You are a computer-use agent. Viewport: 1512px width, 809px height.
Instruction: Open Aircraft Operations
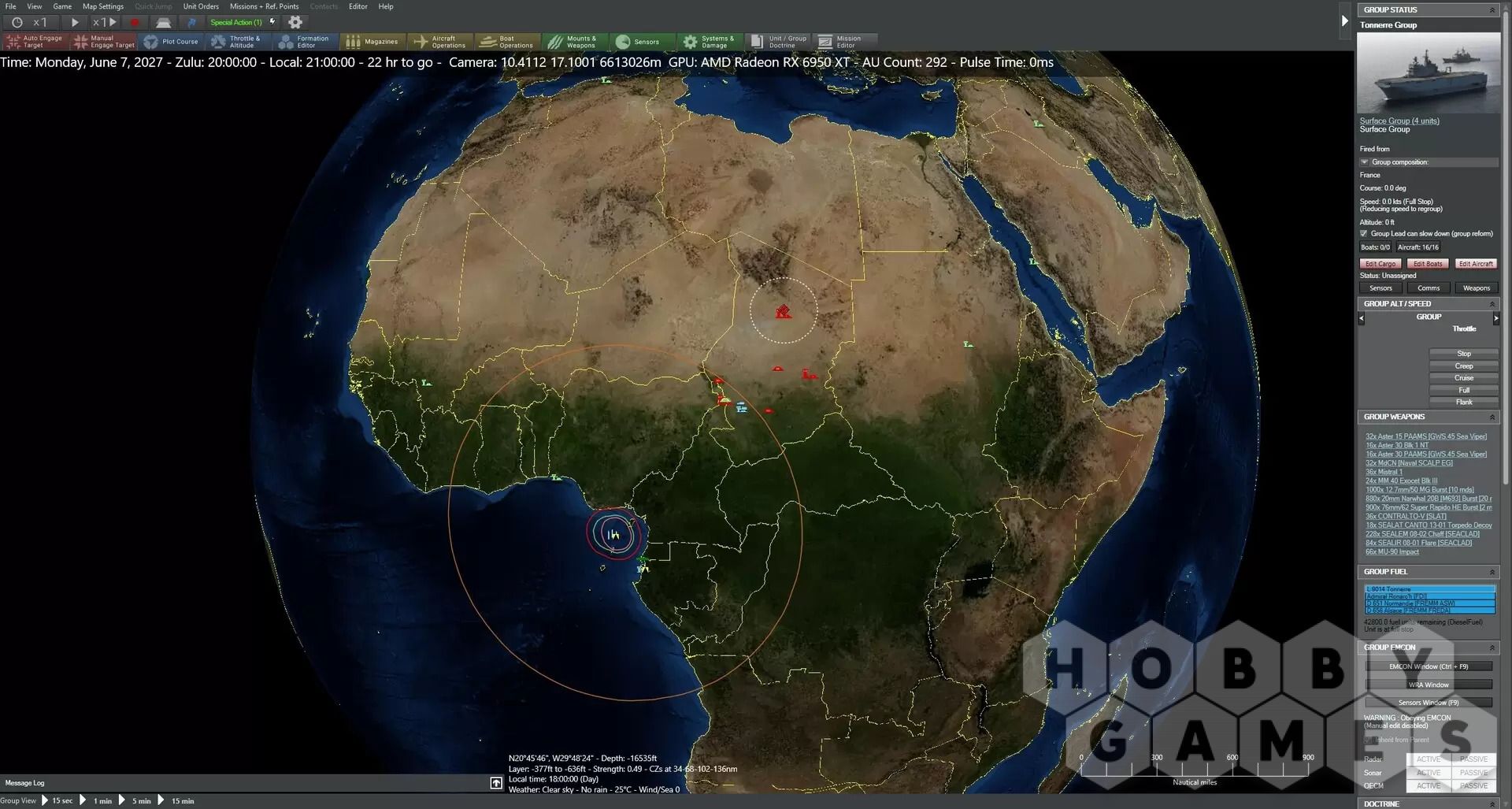click(441, 42)
